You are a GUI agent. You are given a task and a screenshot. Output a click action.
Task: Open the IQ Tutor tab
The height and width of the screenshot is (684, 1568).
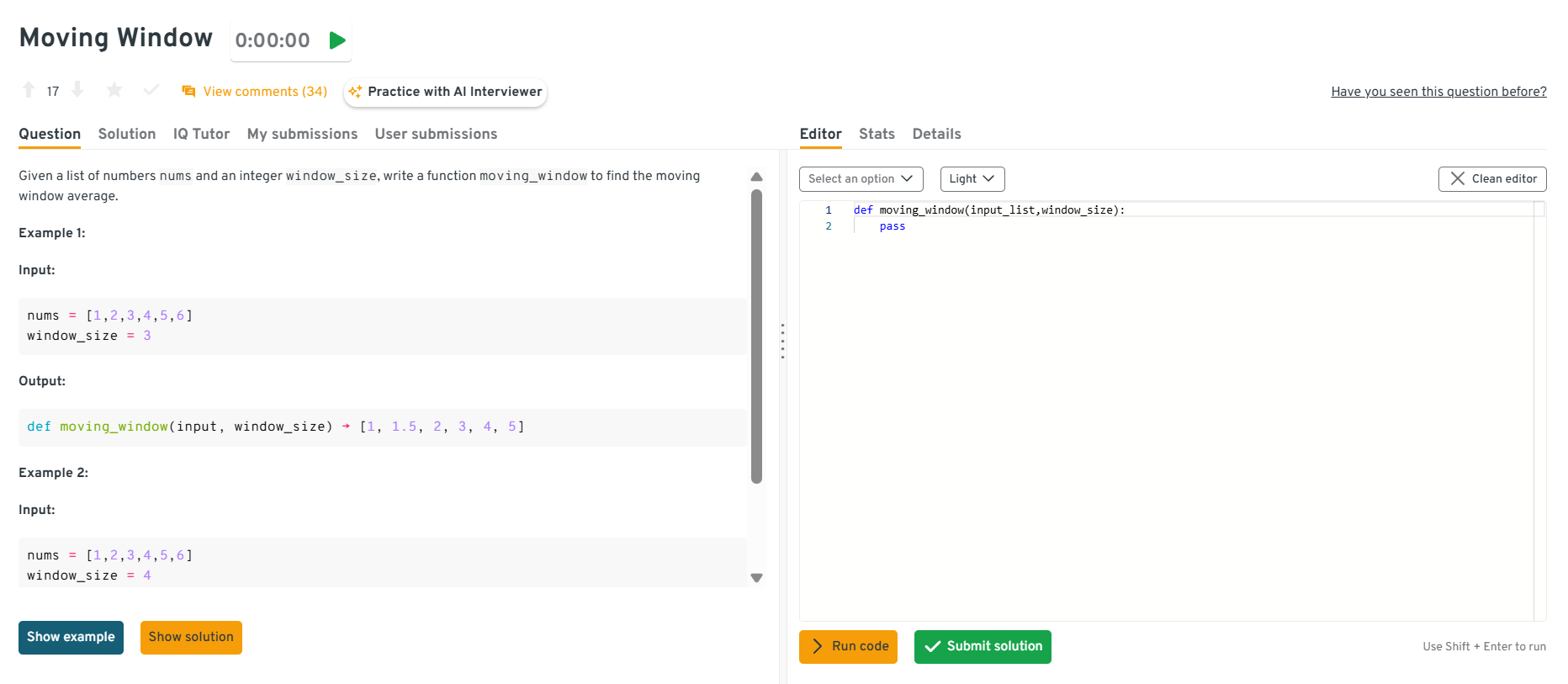(201, 134)
